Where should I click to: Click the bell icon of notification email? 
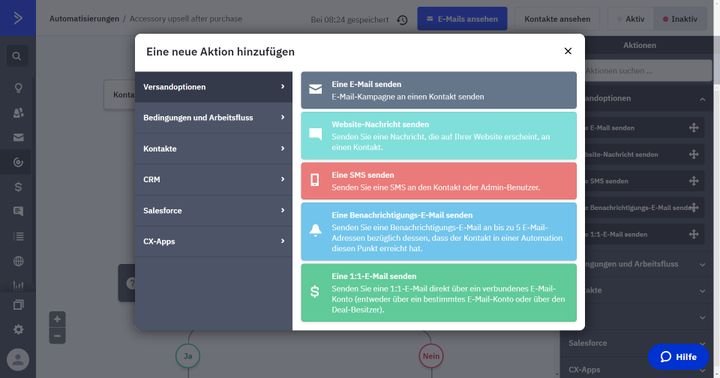tap(315, 230)
